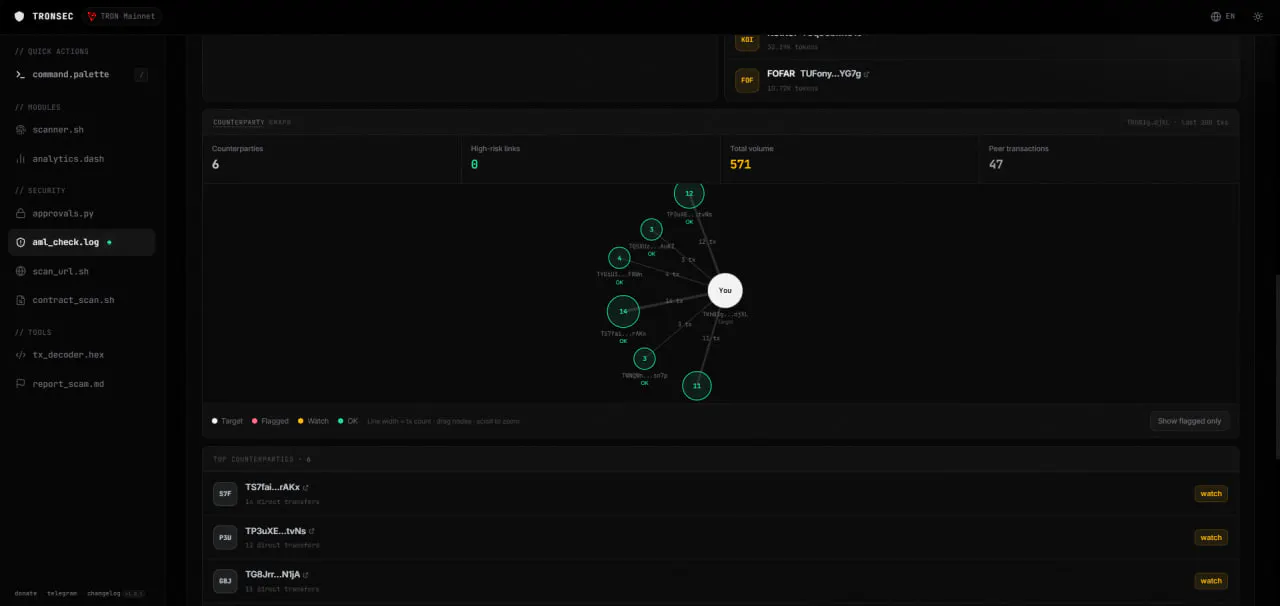Open the EN language selector
This screenshot has height=606, width=1280.
1222,16
